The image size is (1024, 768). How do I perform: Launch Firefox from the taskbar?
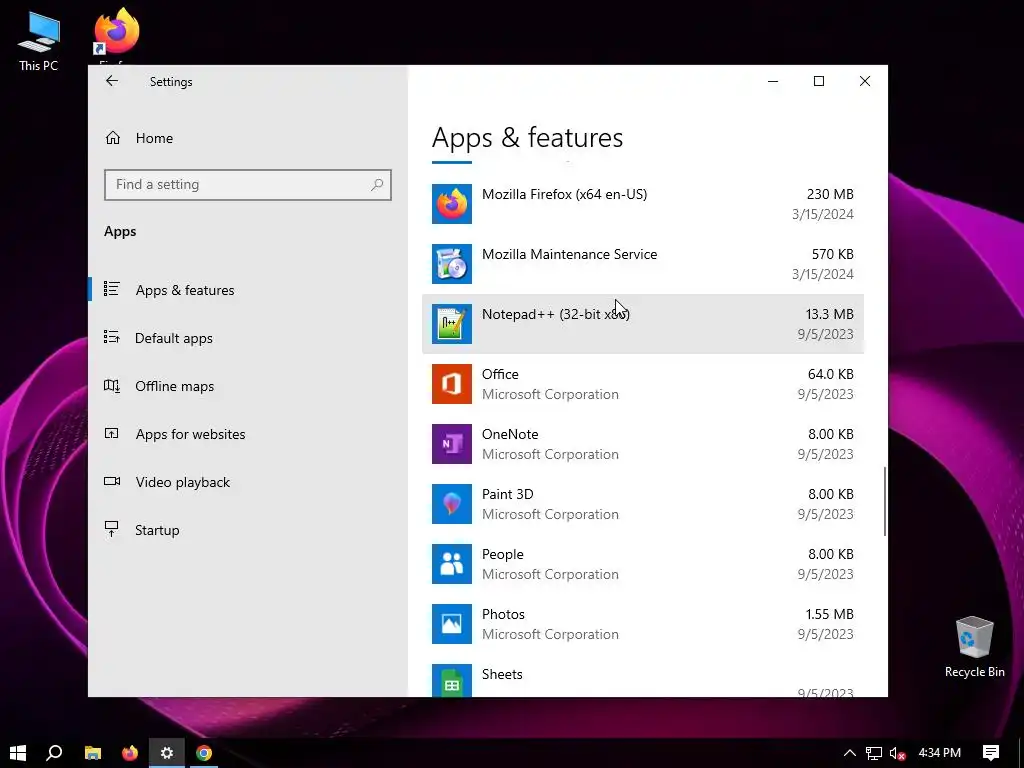pyautogui.click(x=130, y=753)
